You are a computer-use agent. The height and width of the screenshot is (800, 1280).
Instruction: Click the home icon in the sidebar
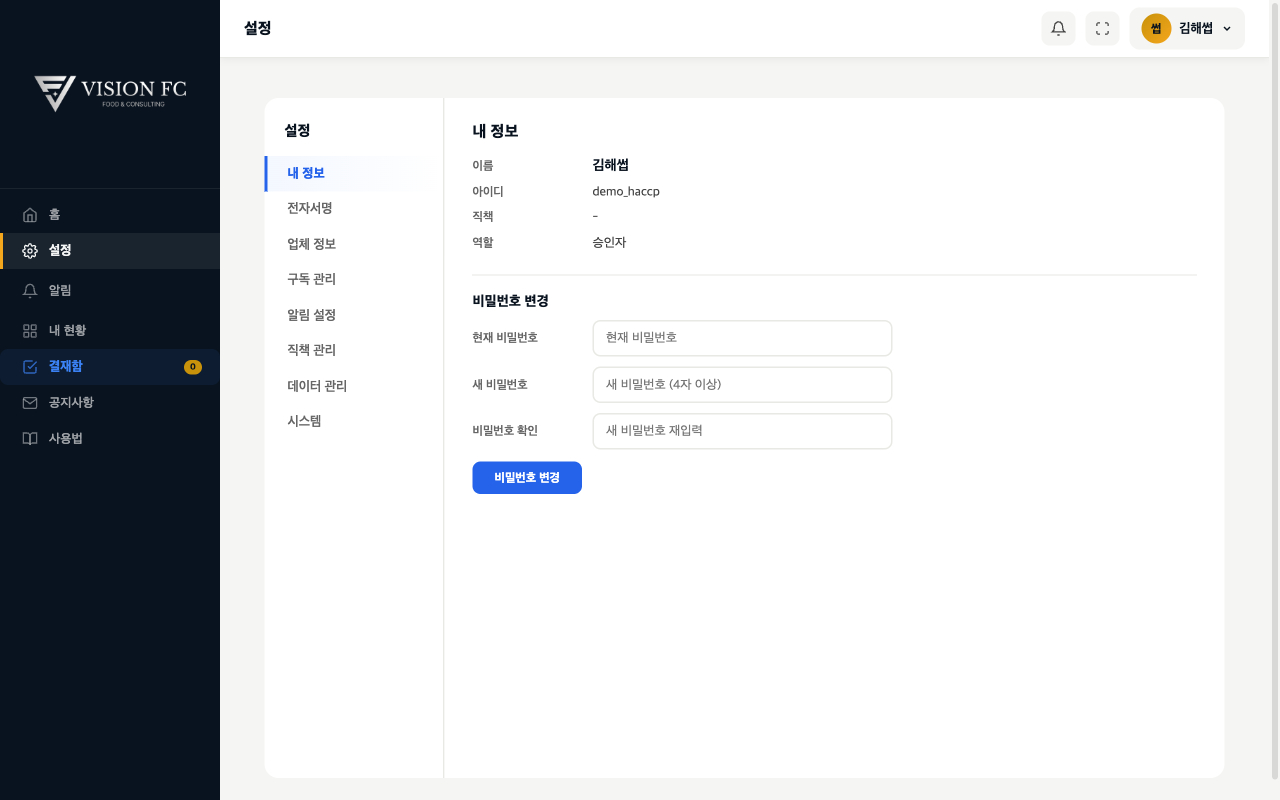[30, 215]
